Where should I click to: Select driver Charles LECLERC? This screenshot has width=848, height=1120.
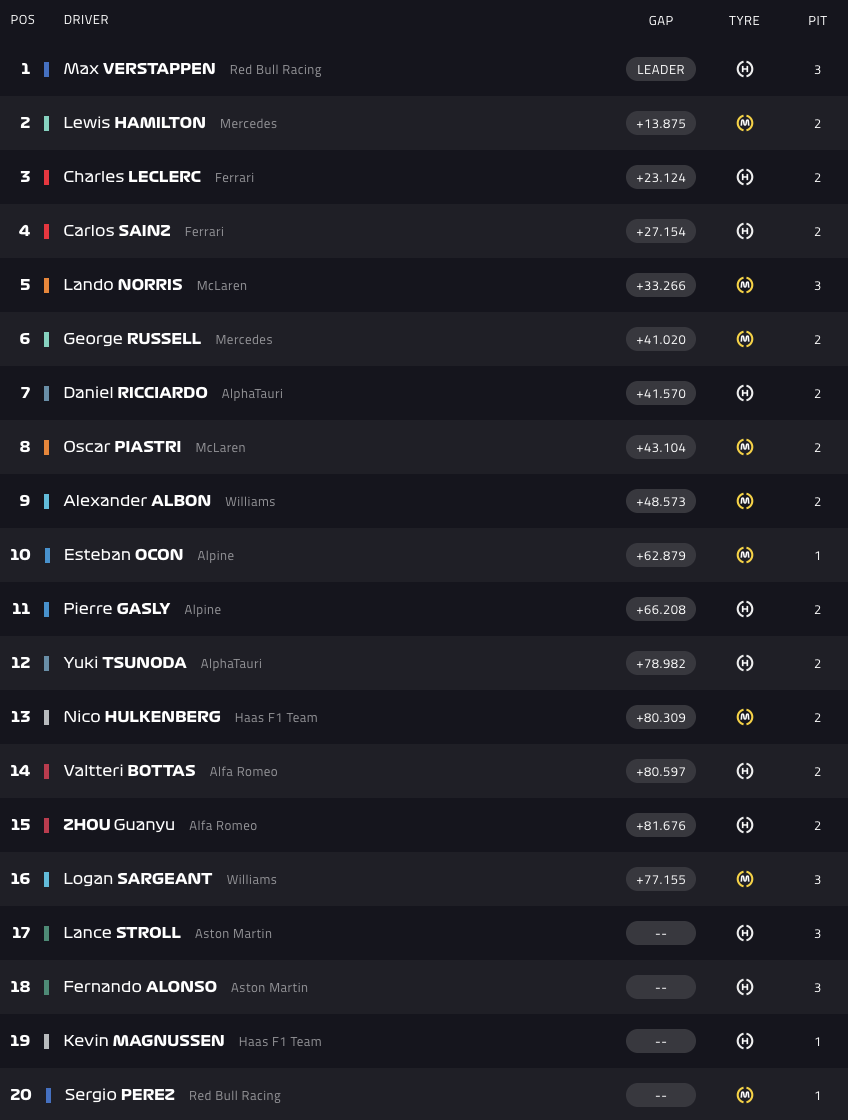132,177
